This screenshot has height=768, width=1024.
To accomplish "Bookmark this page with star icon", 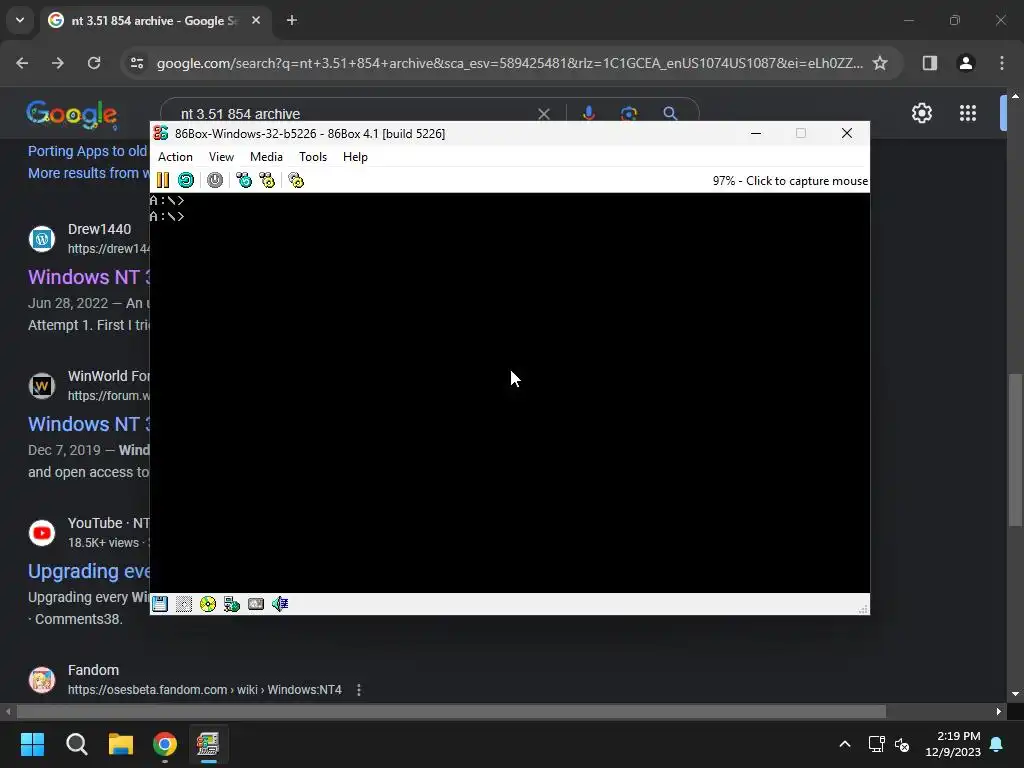I will point(880,63).
